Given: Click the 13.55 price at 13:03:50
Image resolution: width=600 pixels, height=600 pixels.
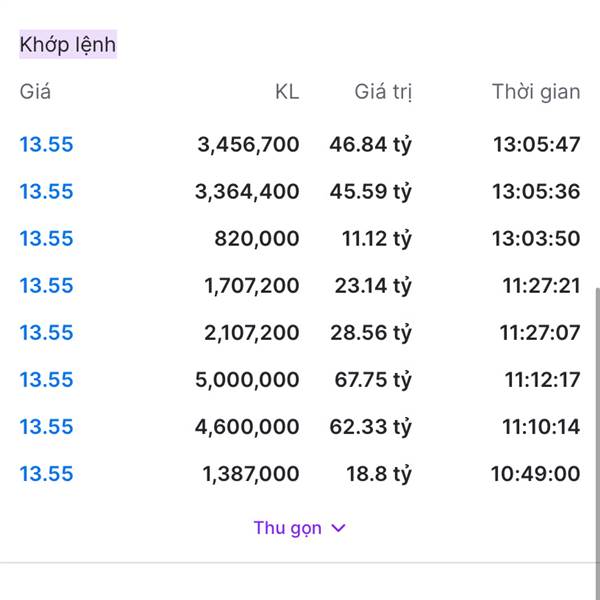Looking at the screenshot, I should 46,238.
